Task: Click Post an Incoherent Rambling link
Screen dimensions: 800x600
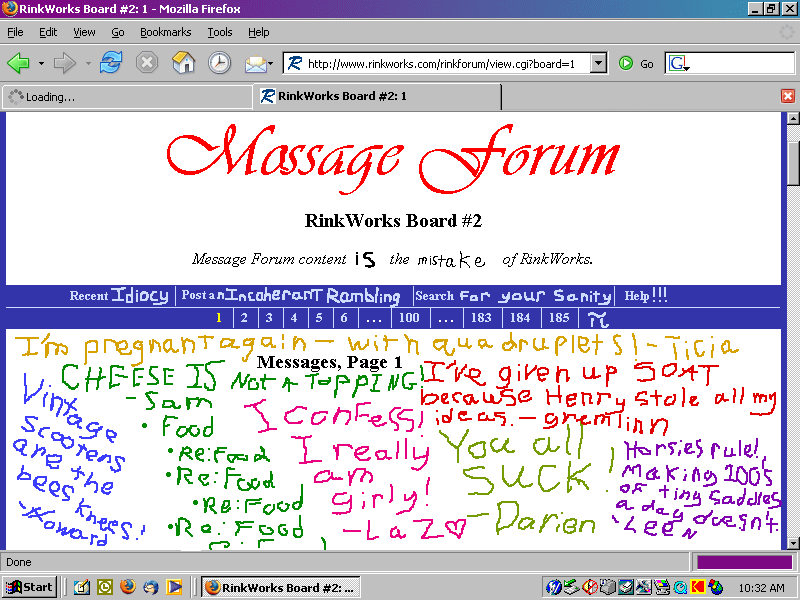Action: [291, 295]
